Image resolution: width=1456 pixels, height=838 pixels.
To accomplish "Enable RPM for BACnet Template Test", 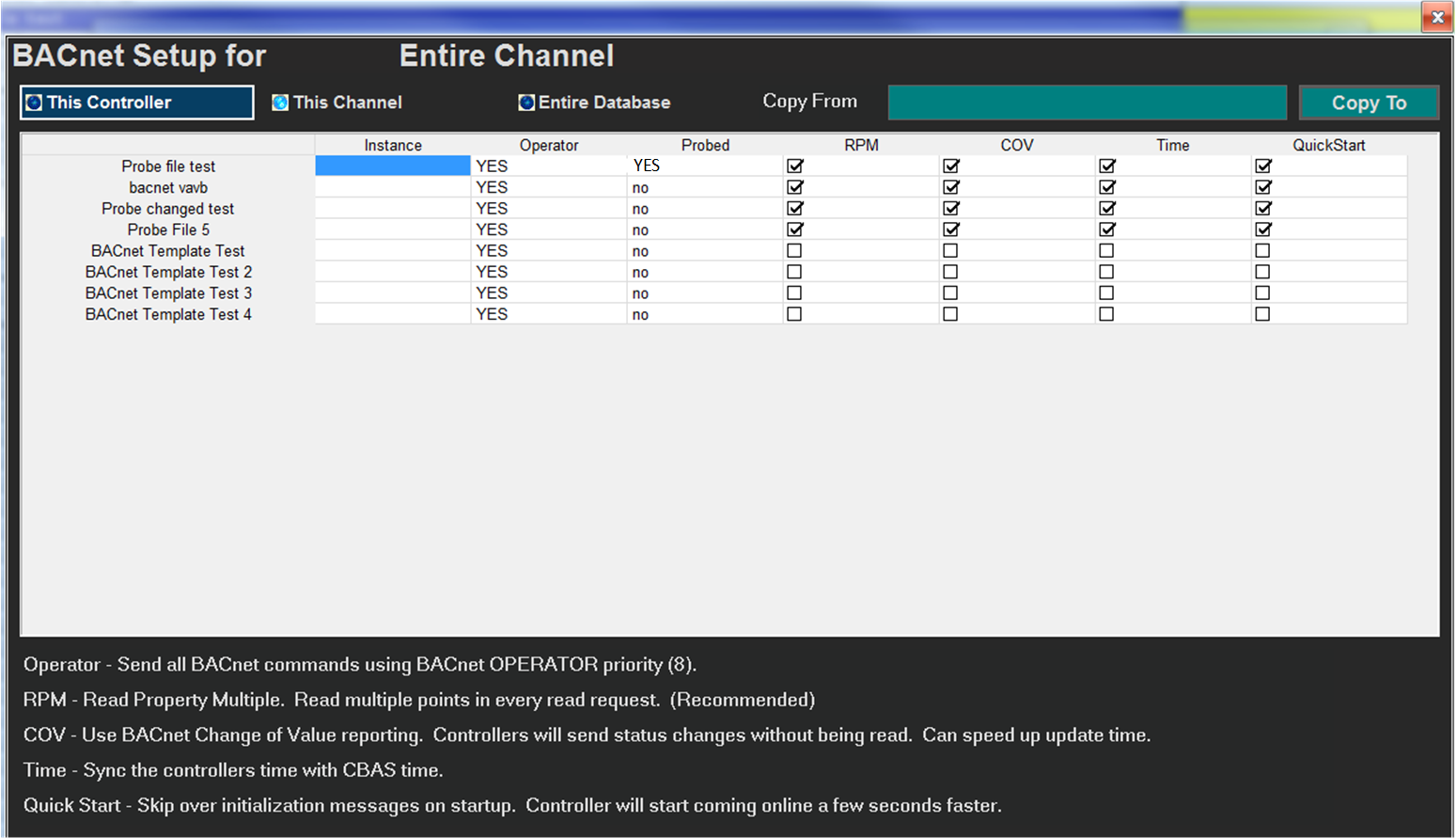I will point(794,251).
